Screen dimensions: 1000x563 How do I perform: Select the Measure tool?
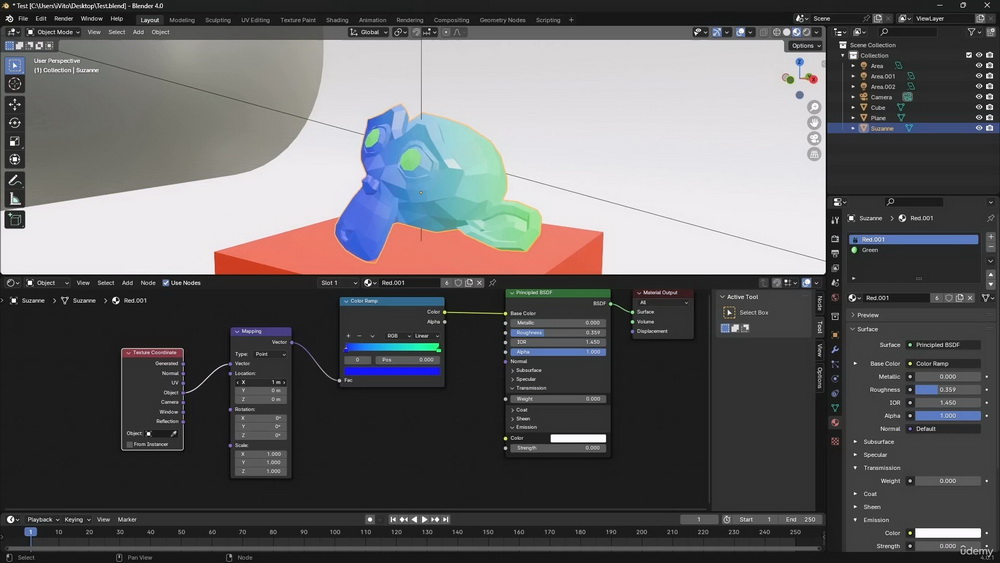coord(15,199)
